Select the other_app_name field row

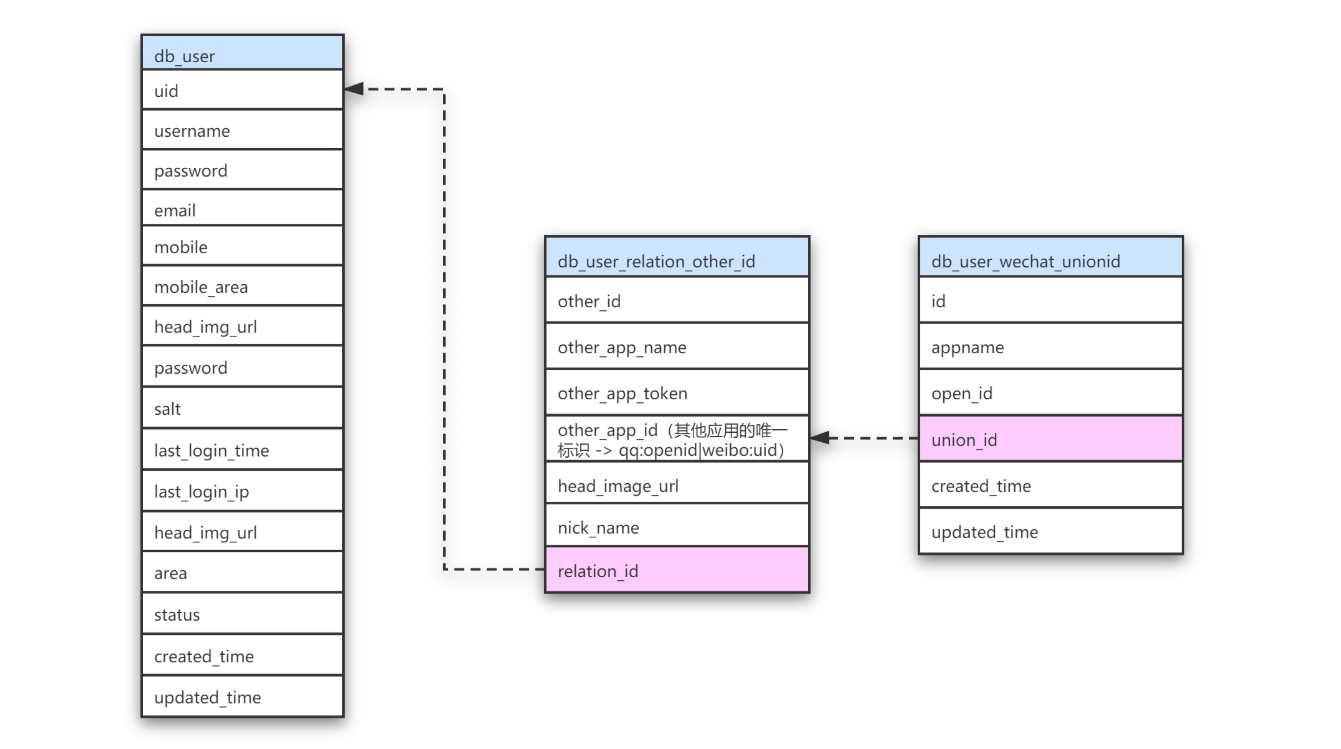[676, 347]
